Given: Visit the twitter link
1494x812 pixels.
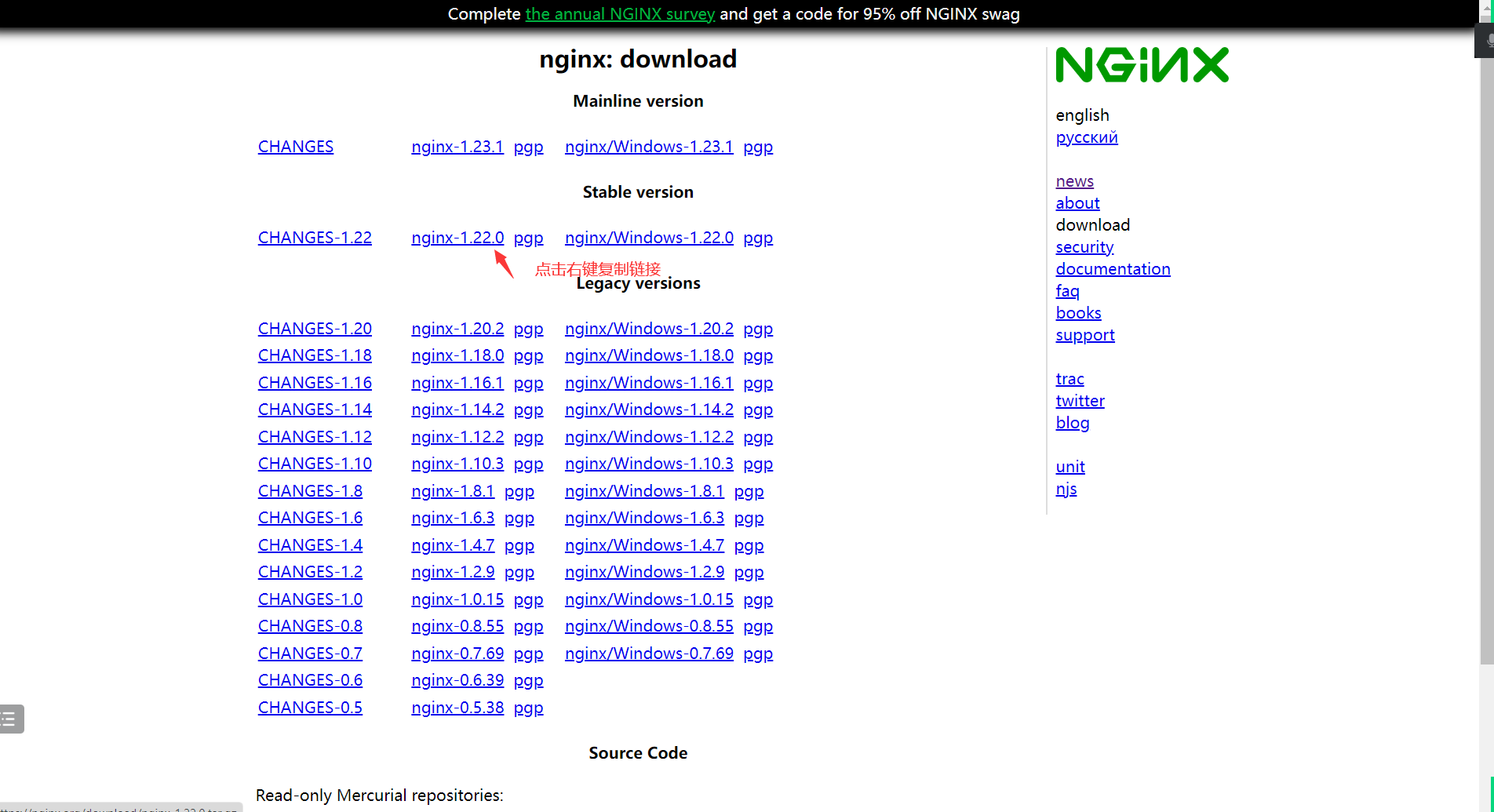Looking at the screenshot, I should coord(1080,401).
